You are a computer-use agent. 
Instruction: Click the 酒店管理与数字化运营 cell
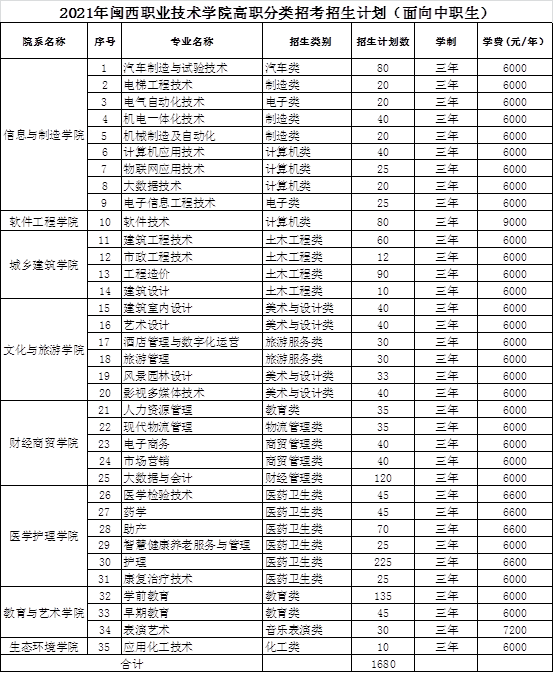pyautogui.click(x=192, y=342)
